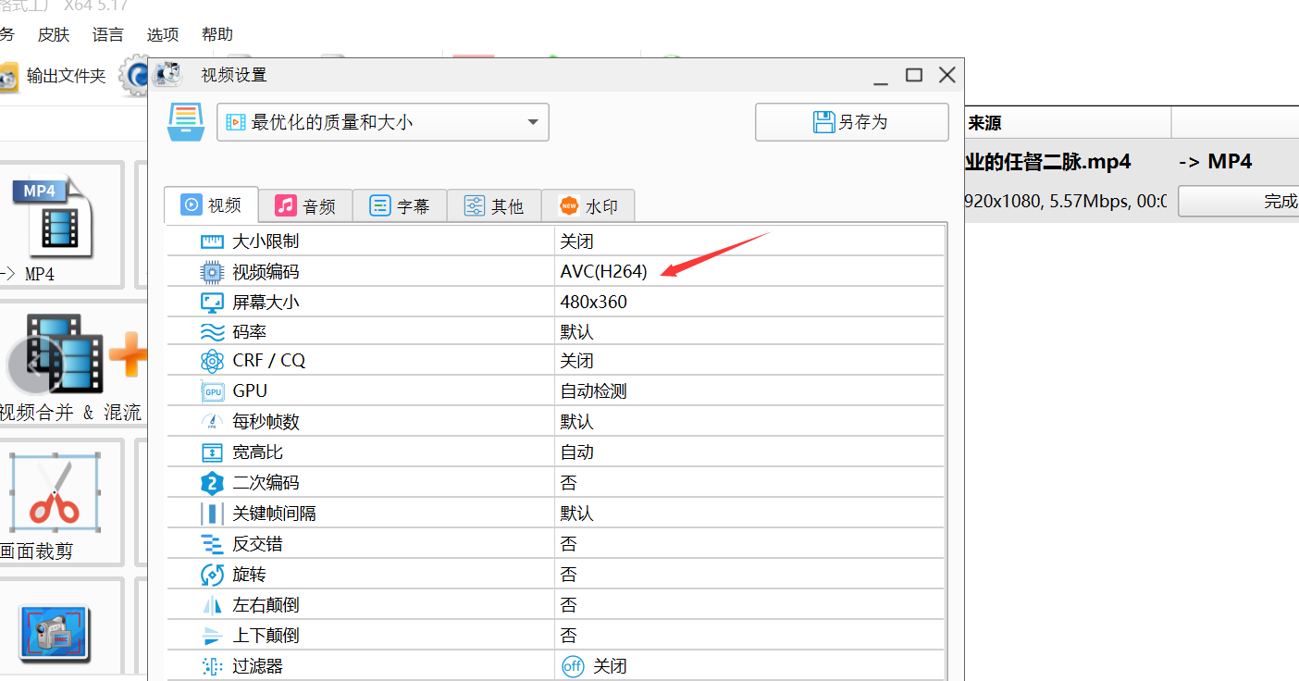Screen dimensions: 1299x681
Task: Click the 旋转 rotate icon
Action: pyautogui.click(x=212, y=575)
